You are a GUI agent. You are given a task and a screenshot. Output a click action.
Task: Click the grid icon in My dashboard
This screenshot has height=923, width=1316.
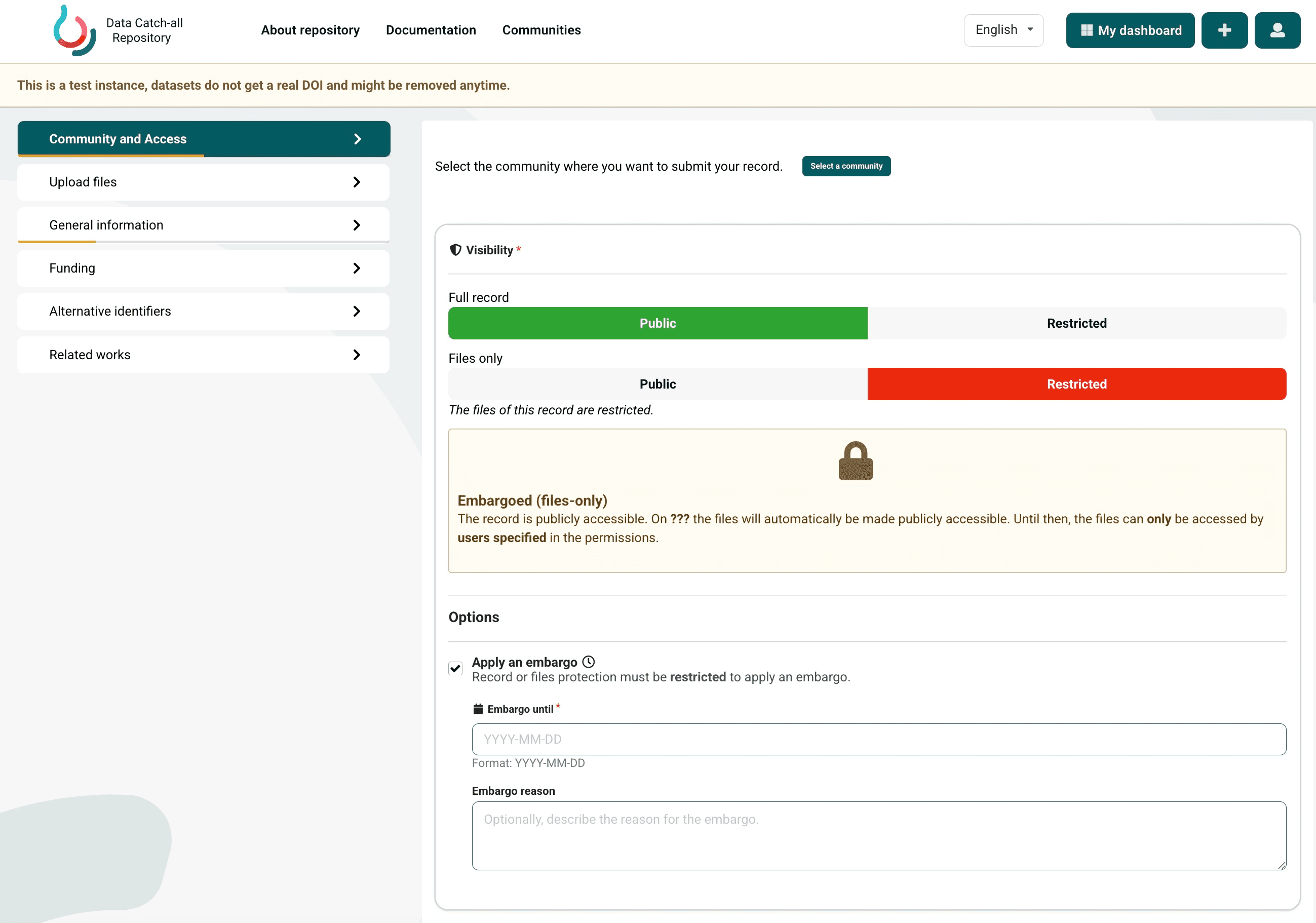[x=1087, y=30]
